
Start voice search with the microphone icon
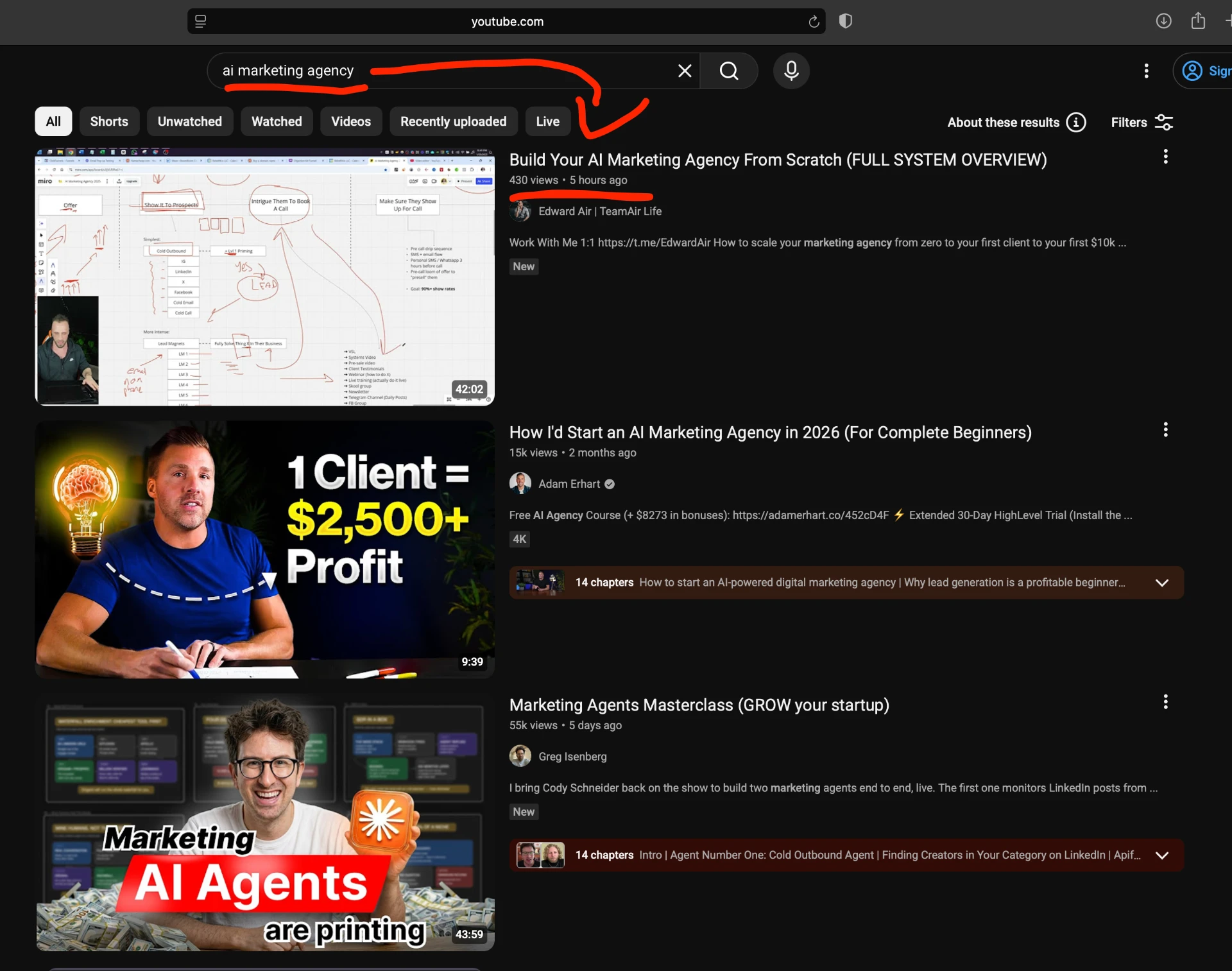pyautogui.click(x=791, y=71)
